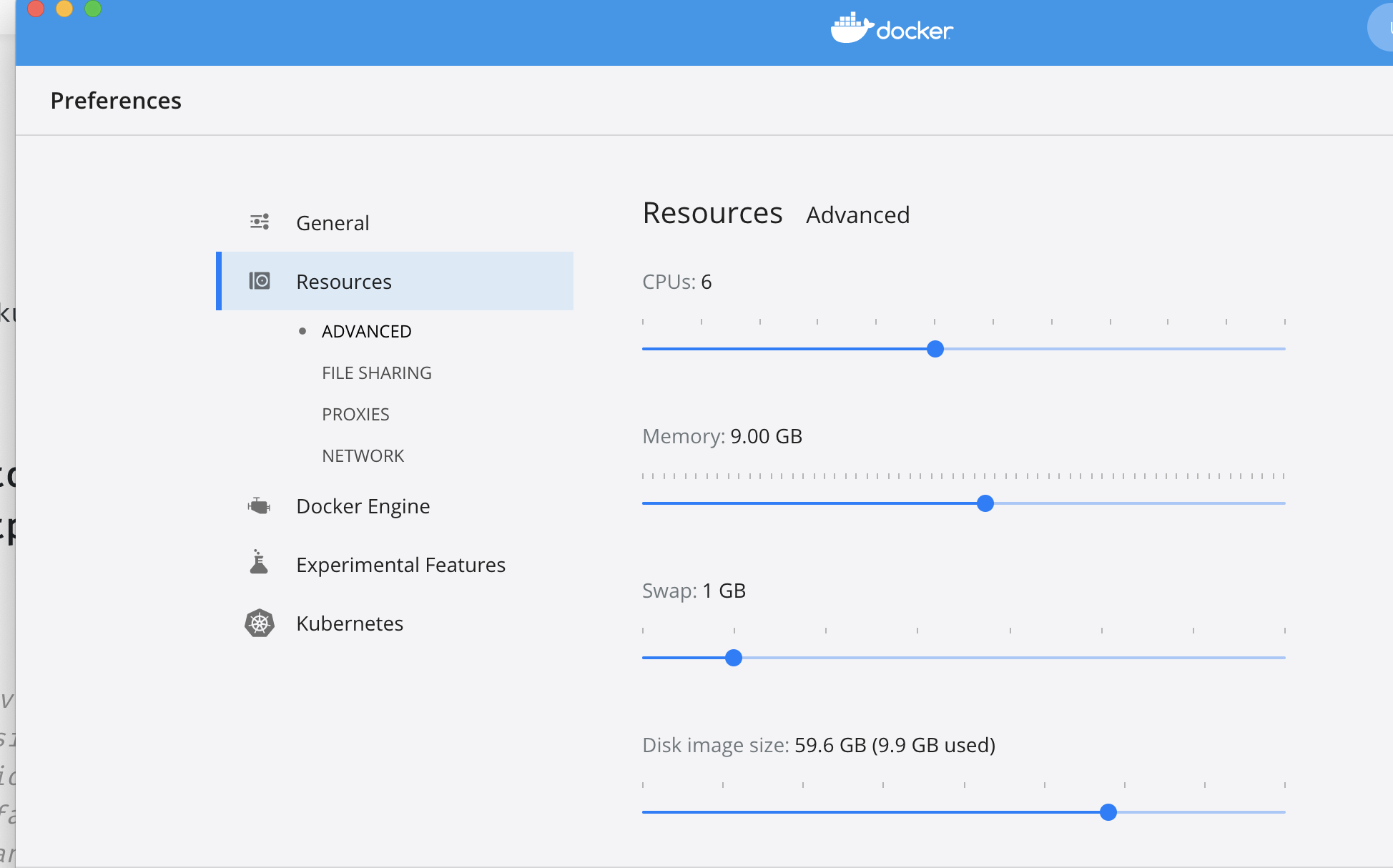The width and height of the screenshot is (1393, 868).
Task: Click the Memory slider handle
Action: pos(985,503)
